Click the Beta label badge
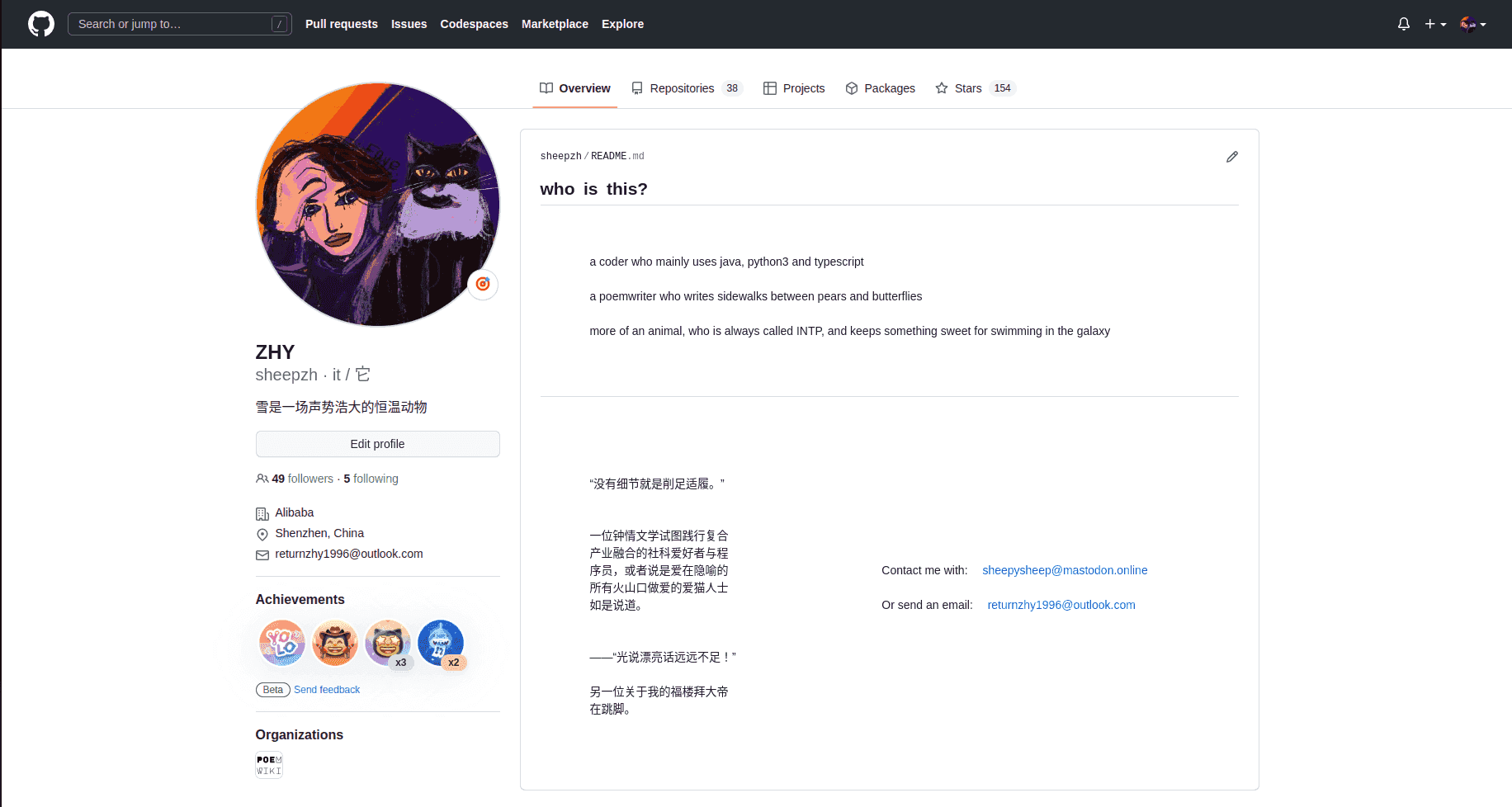This screenshot has width=1512, height=807. coord(273,690)
